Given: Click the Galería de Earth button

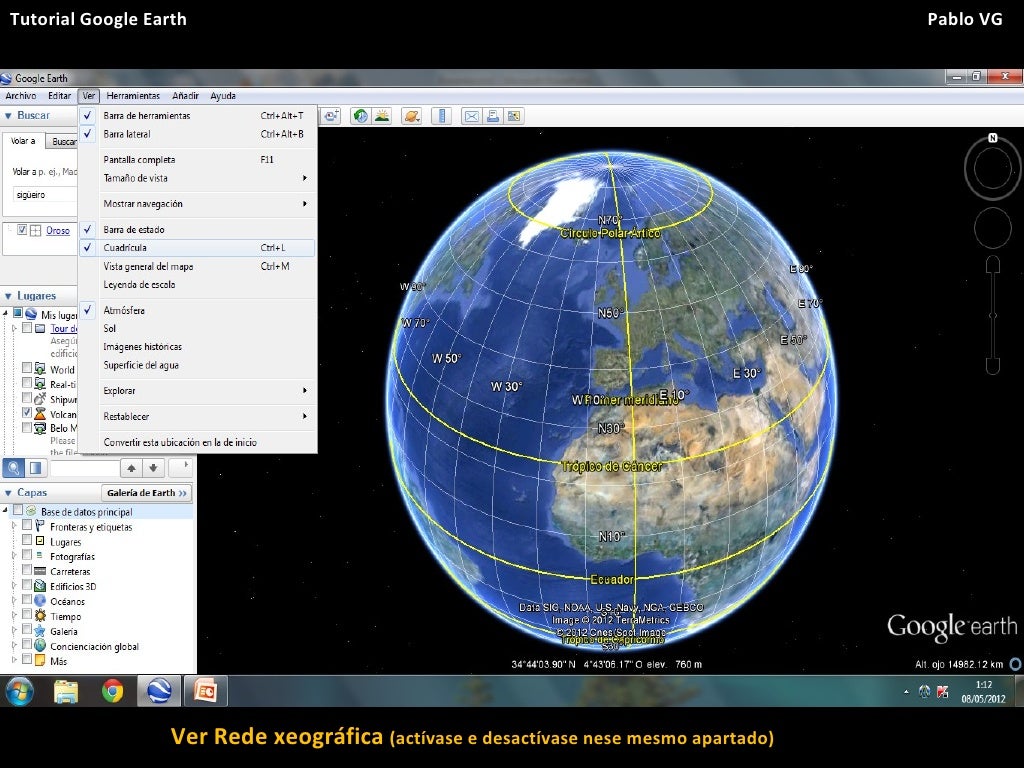Looking at the screenshot, I should pos(146,493).
